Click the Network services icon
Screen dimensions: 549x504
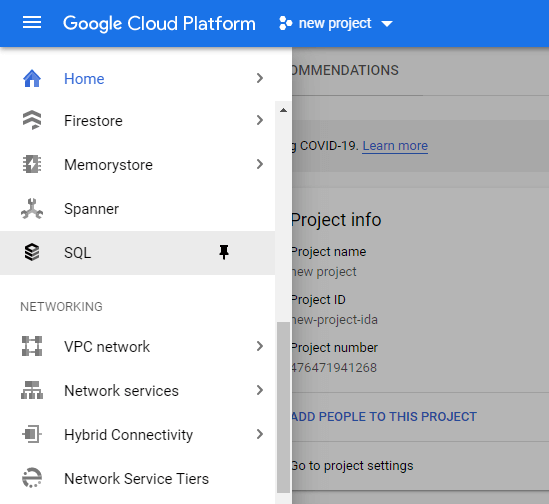(32, 390)
